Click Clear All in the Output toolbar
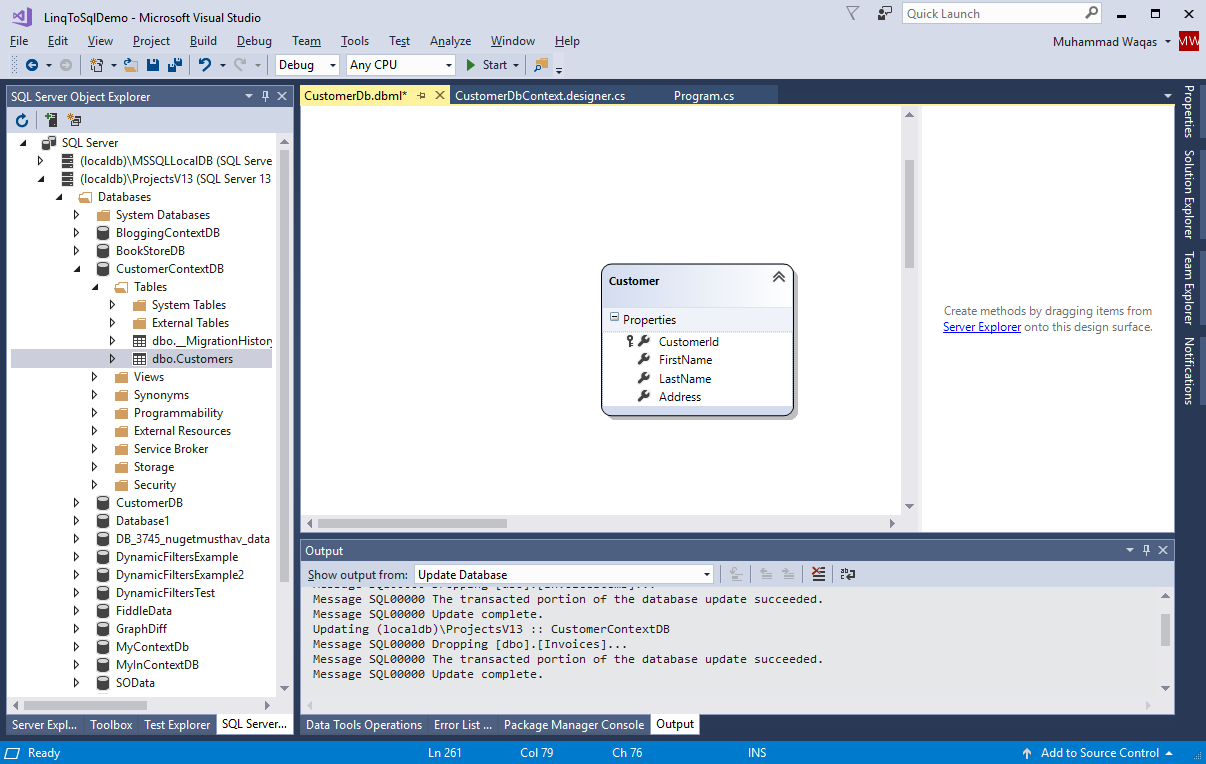Image resolution: width=1206 pixels, height=764 pixels. click(x=819, y=574)
